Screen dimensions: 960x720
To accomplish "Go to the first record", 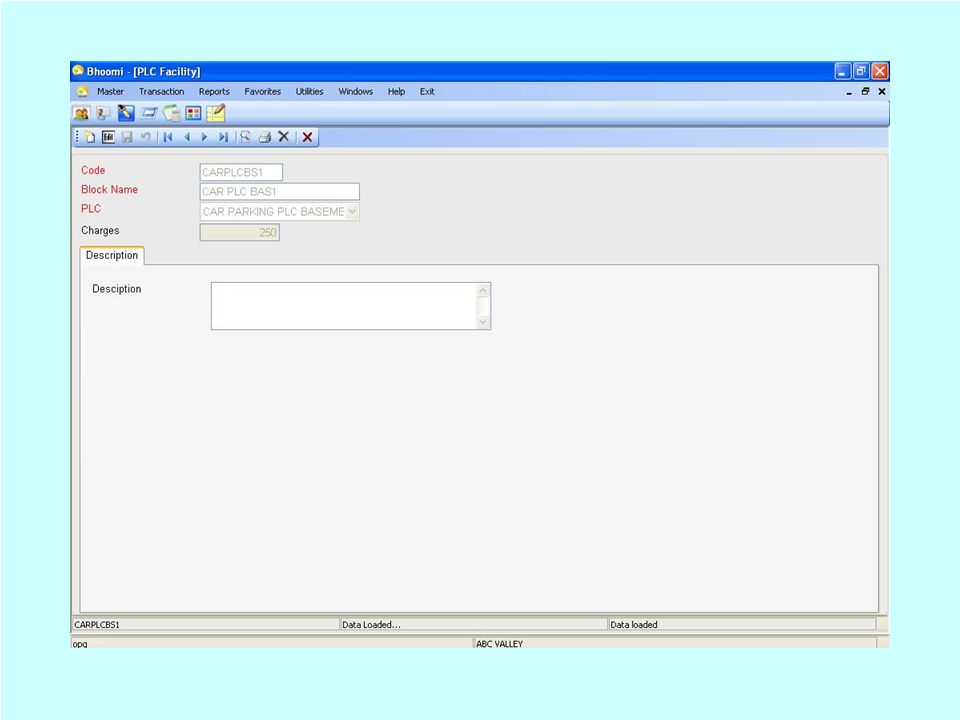I will point(168,137).
